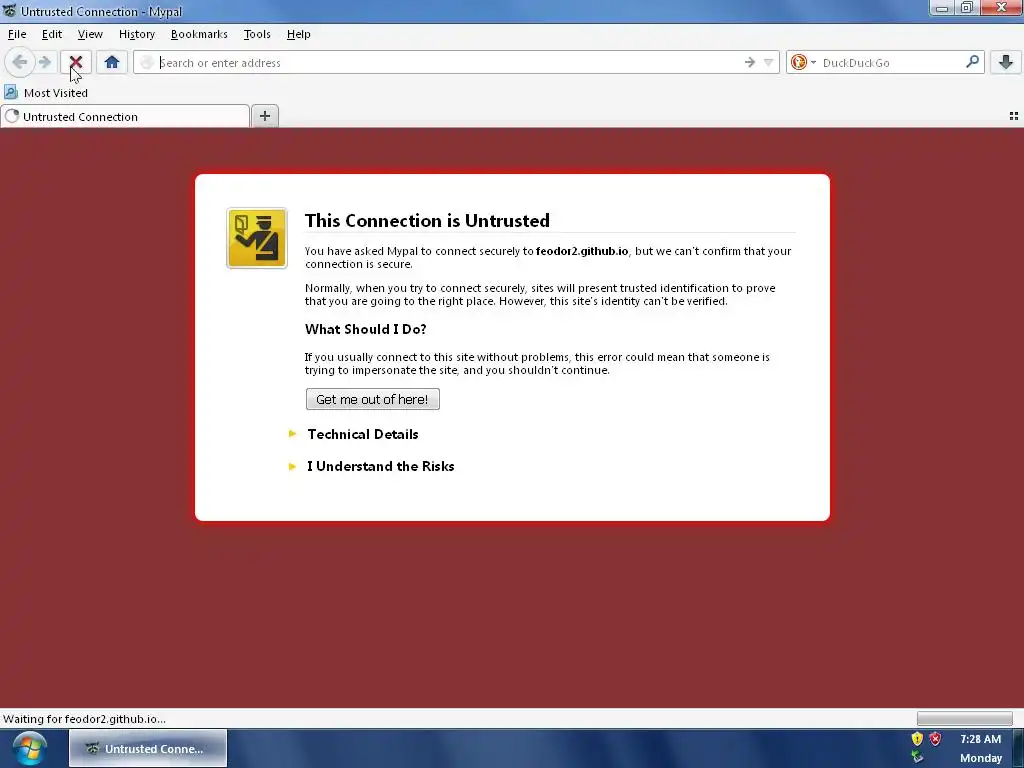Image resolution: width=1024 pixels, height=768 pixels.
Task: Click the feodor2.github.io hostname text
Action: 582,251
